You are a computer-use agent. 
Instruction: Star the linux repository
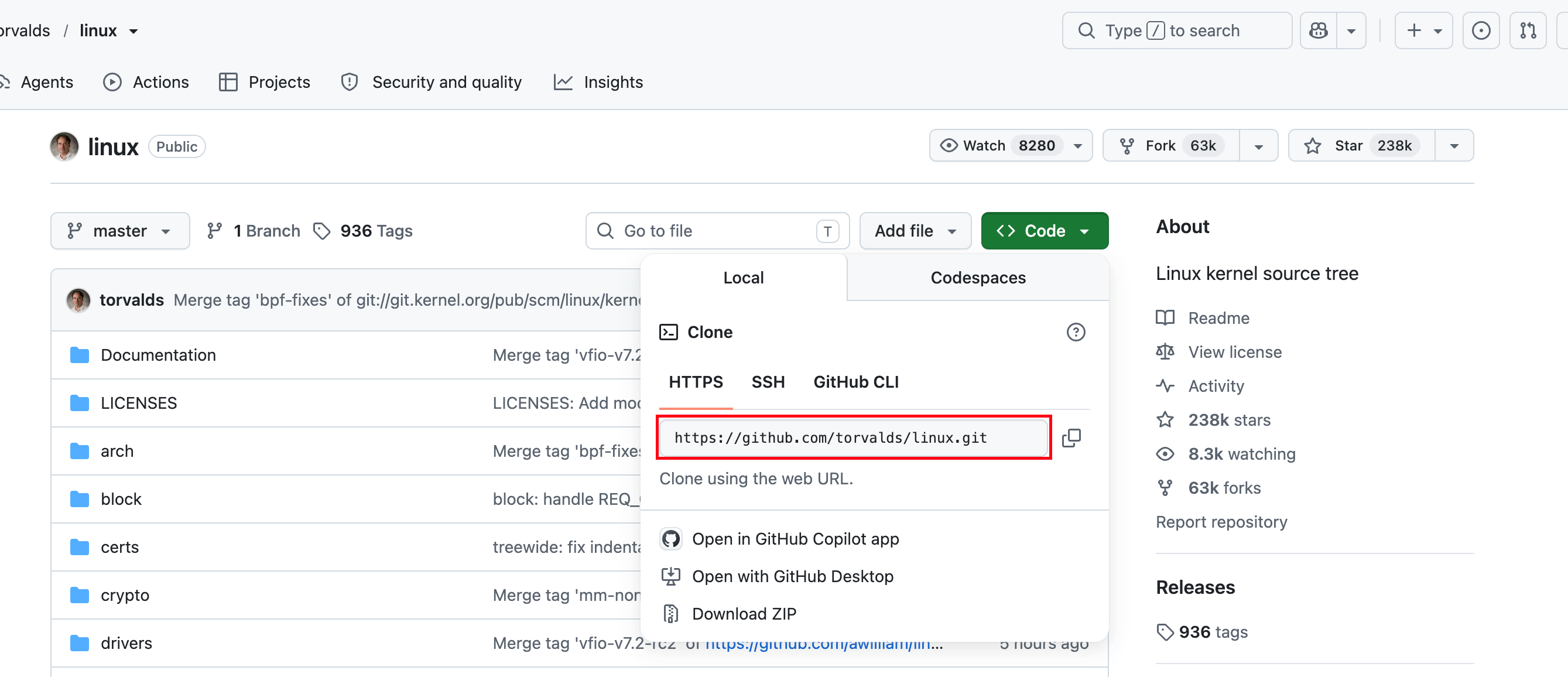1361,145
